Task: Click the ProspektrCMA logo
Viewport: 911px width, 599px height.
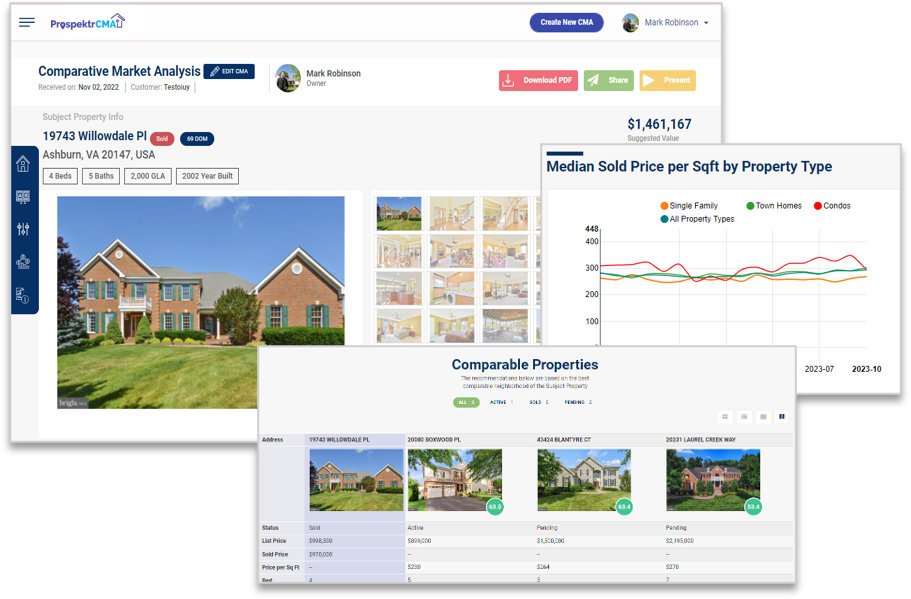Action: pos(87,22)
